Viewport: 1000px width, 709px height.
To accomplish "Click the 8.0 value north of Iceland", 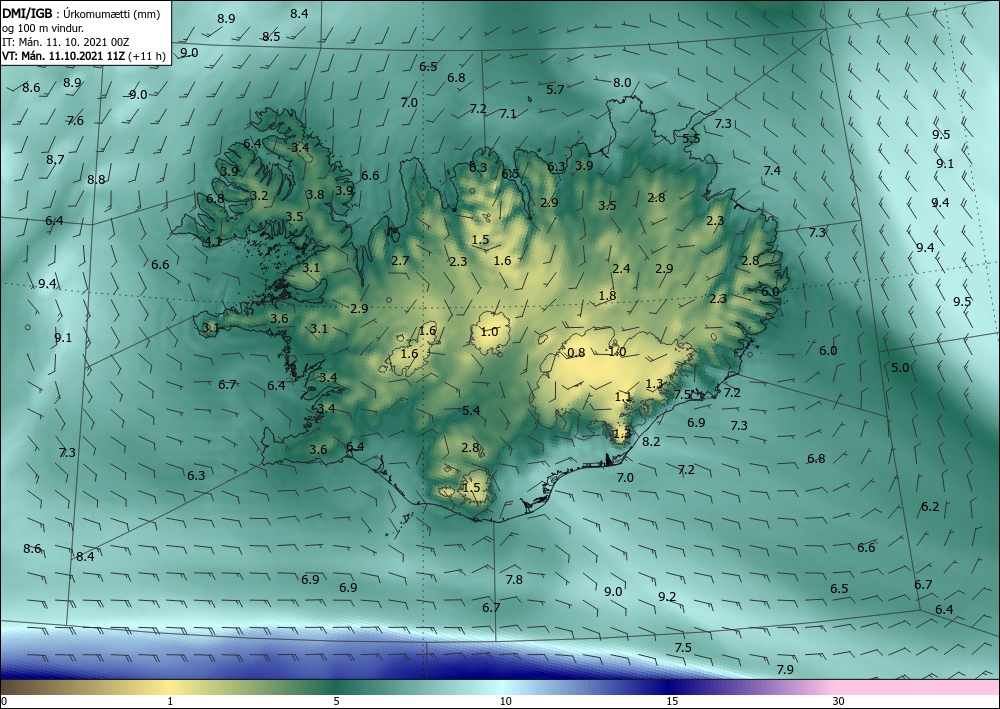I will [x=622, y=83].
